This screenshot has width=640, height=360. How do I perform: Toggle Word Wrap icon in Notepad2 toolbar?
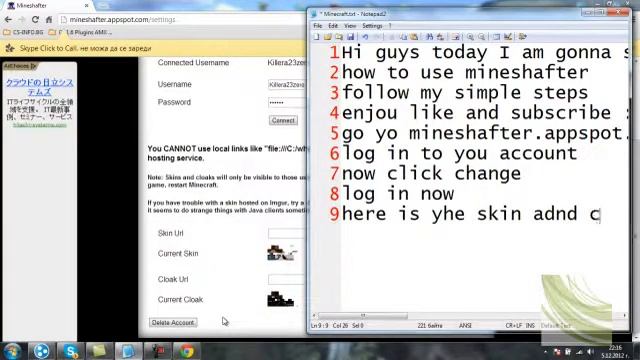coord(456,37)
